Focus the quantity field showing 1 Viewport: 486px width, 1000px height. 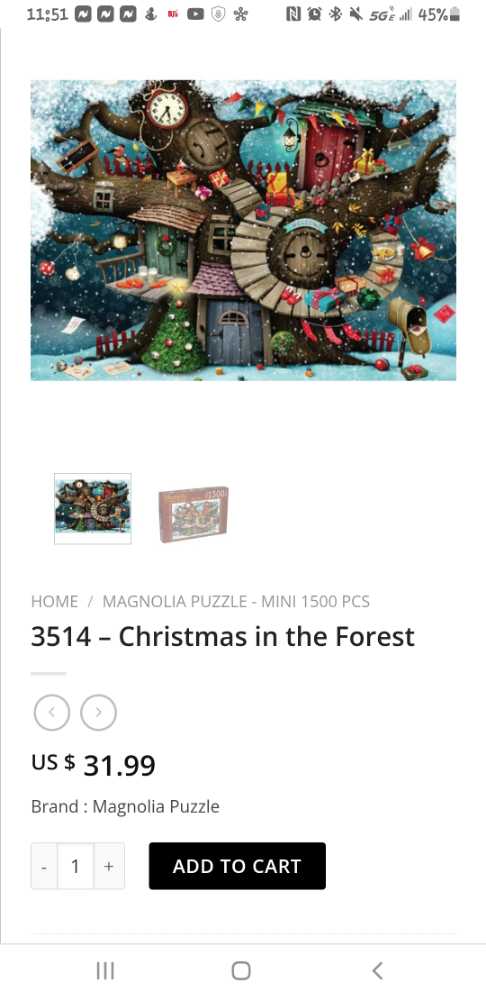(75, 866)
